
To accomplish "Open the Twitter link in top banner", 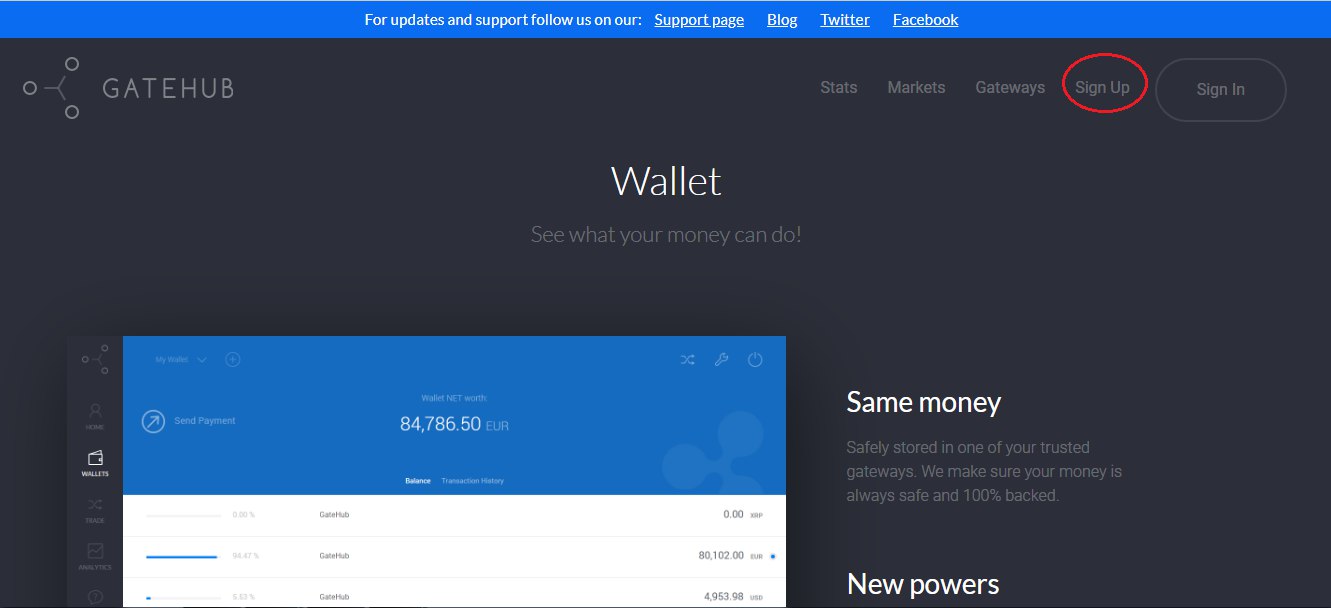I will point(845,20).
